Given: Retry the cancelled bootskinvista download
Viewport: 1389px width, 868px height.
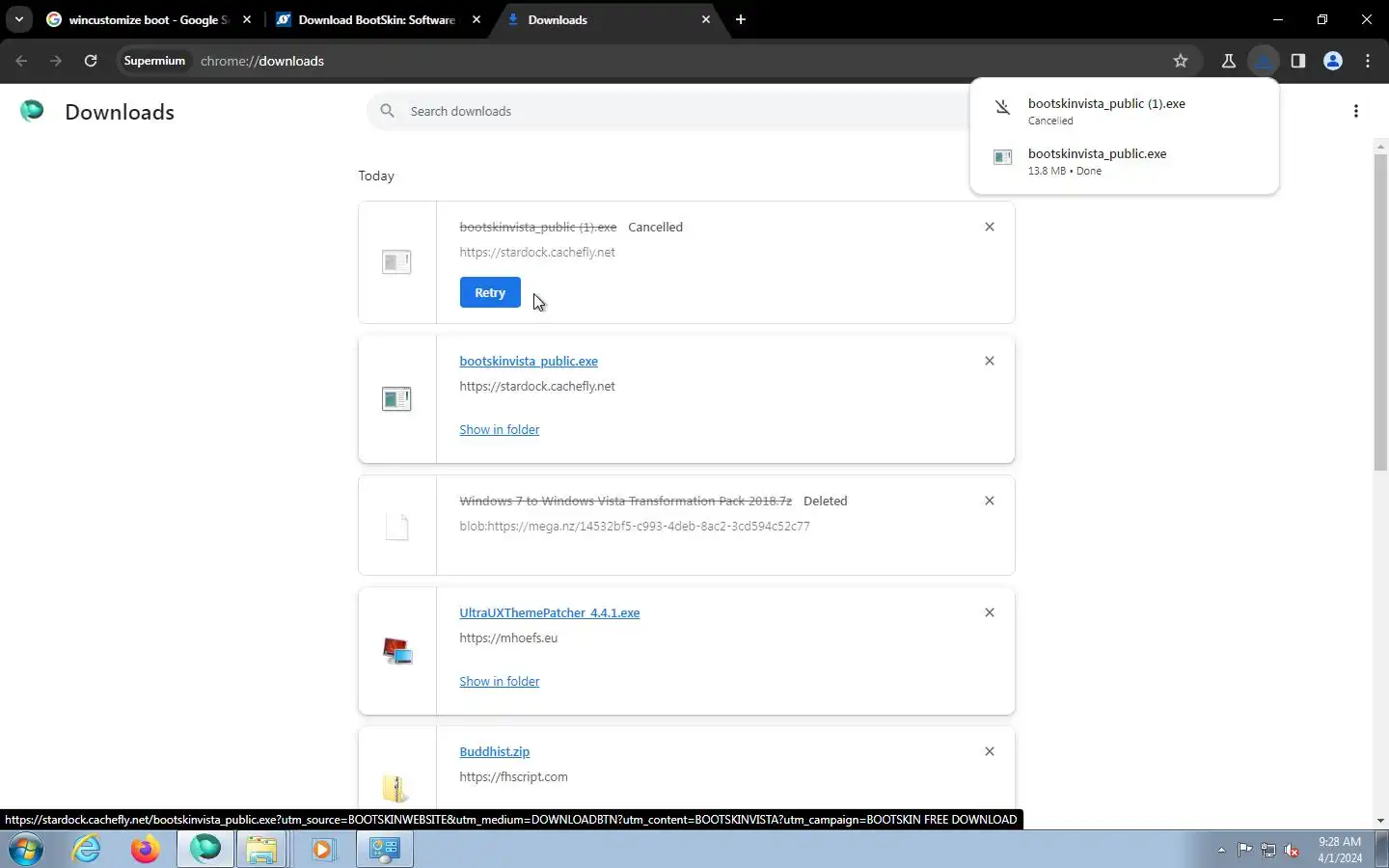Looking at the screenshot, I should click(490, 292).
